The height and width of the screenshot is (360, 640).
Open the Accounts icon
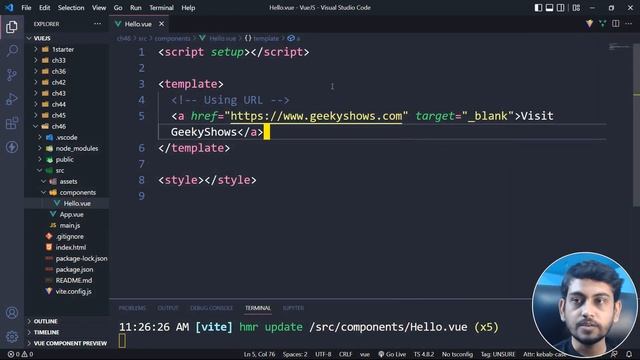[12, 313]
